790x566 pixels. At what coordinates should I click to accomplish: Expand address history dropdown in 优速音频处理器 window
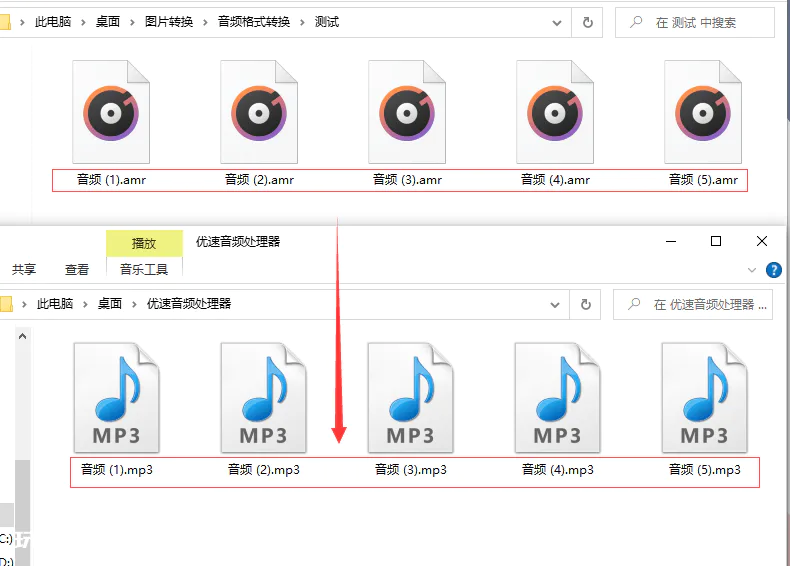pos(555,305)
